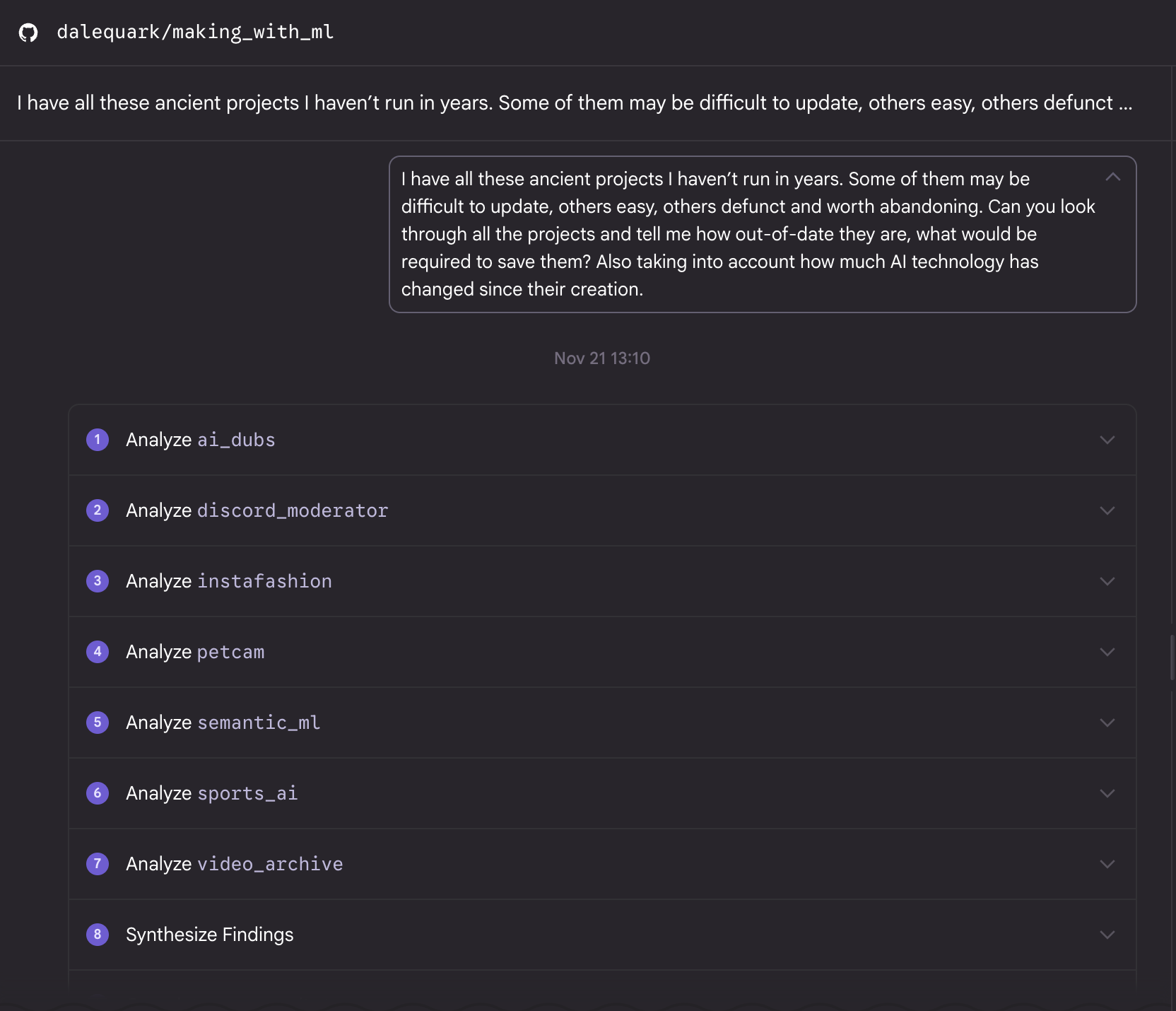Click the step 6 number badge
1176x1011 pixels.
(x=98, y=793)
